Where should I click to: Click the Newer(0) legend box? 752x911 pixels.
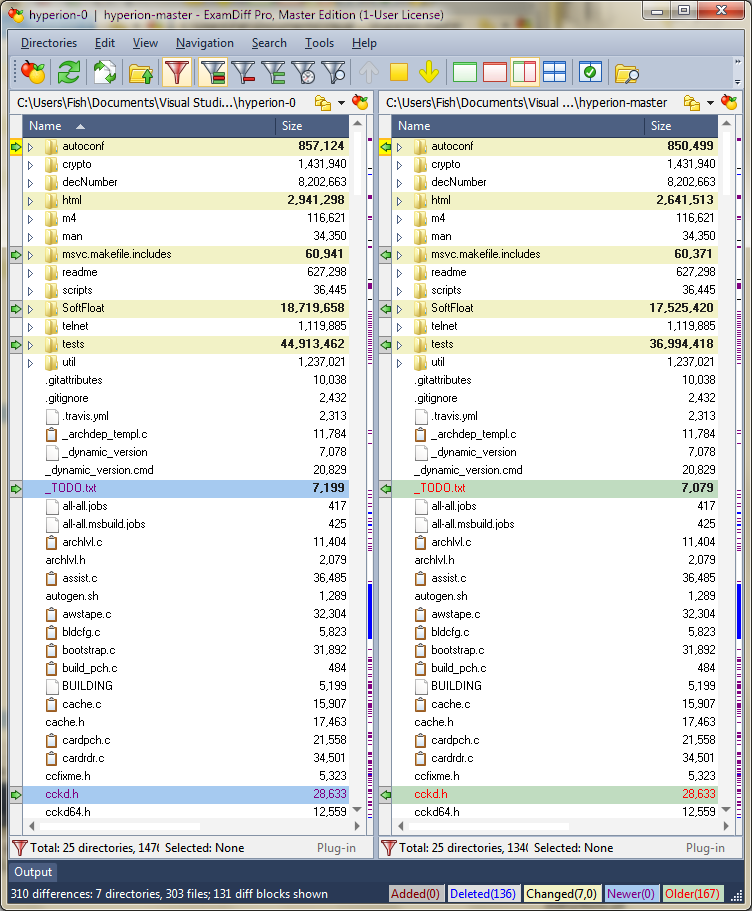[631, 894]
